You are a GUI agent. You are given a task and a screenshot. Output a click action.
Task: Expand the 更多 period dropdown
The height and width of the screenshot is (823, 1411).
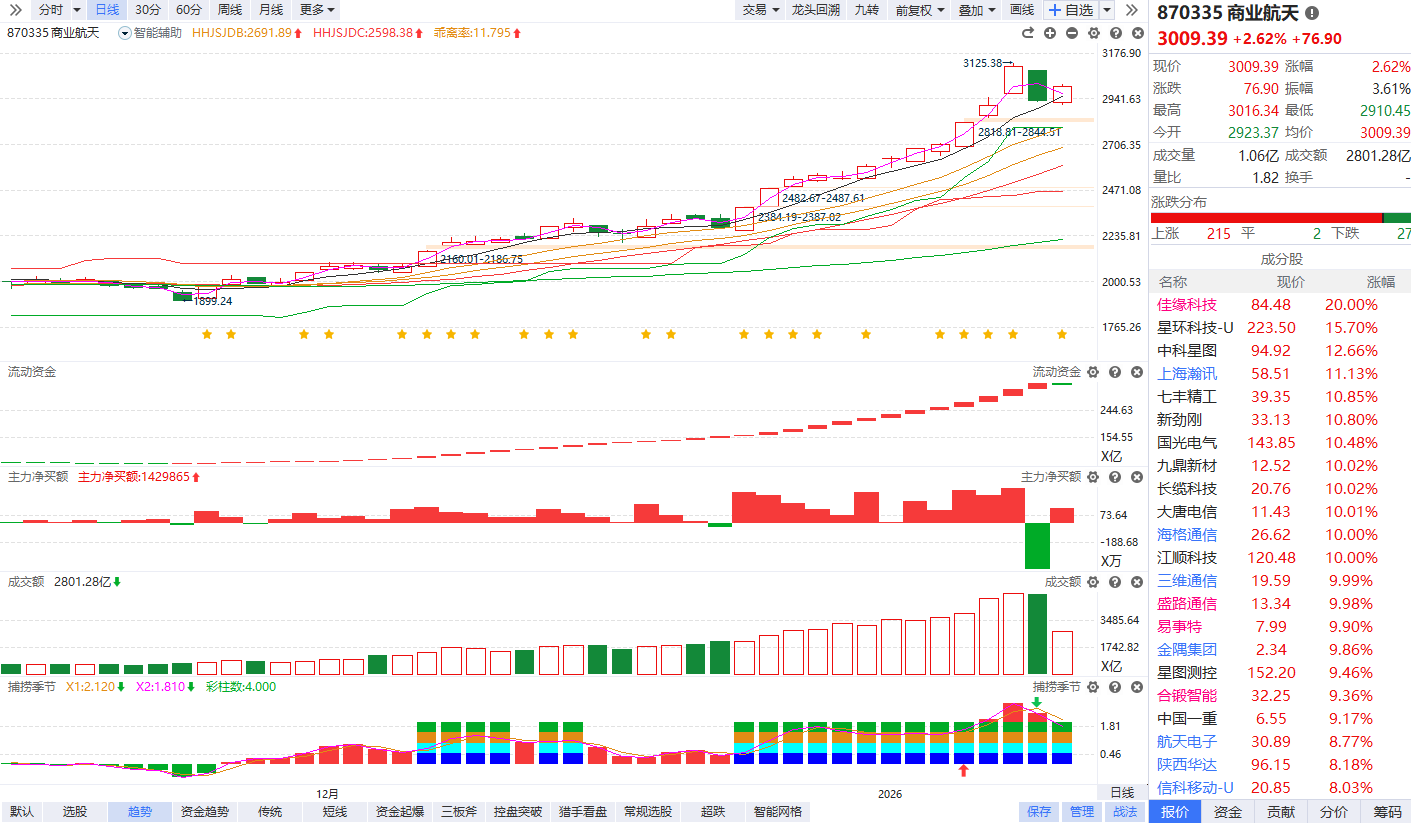coord(317,10)
